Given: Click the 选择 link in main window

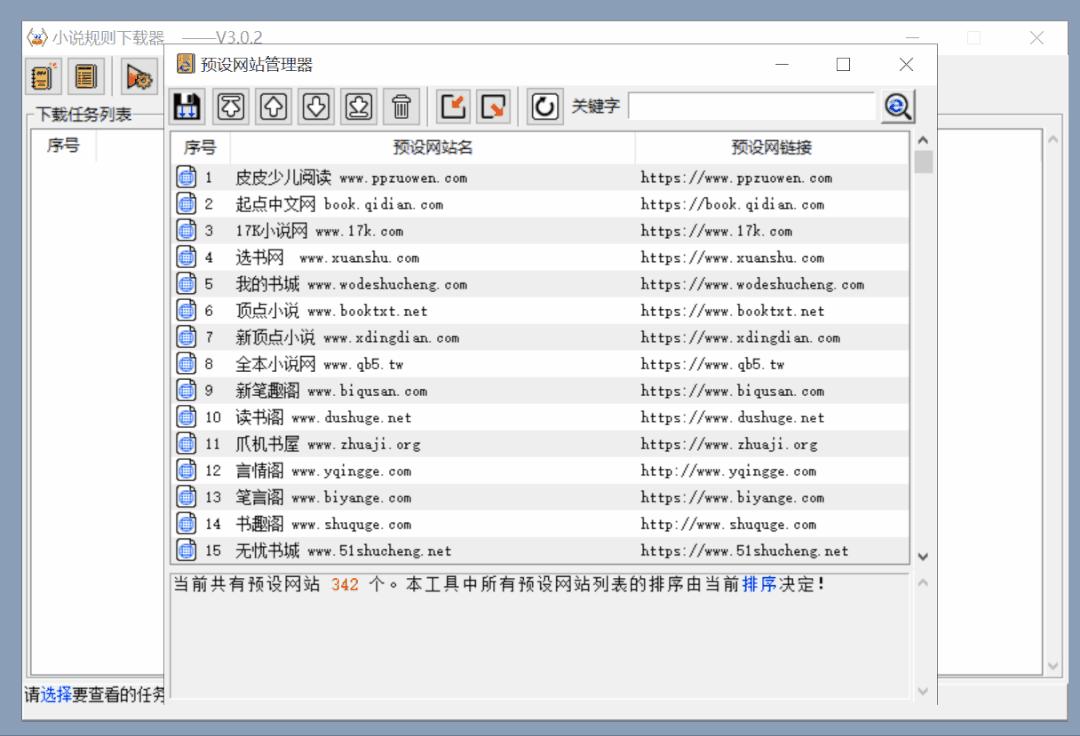Looking at the screenshot, I should [x=56, y=694].
